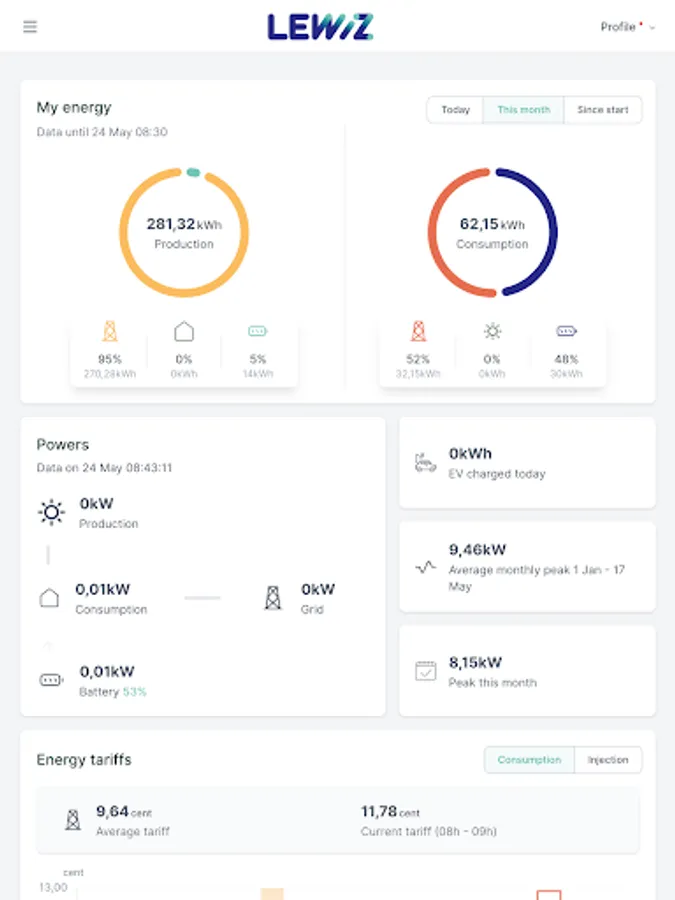Open the hamburger menu
Screen dimensions: 675x900
tap(30, 27)
